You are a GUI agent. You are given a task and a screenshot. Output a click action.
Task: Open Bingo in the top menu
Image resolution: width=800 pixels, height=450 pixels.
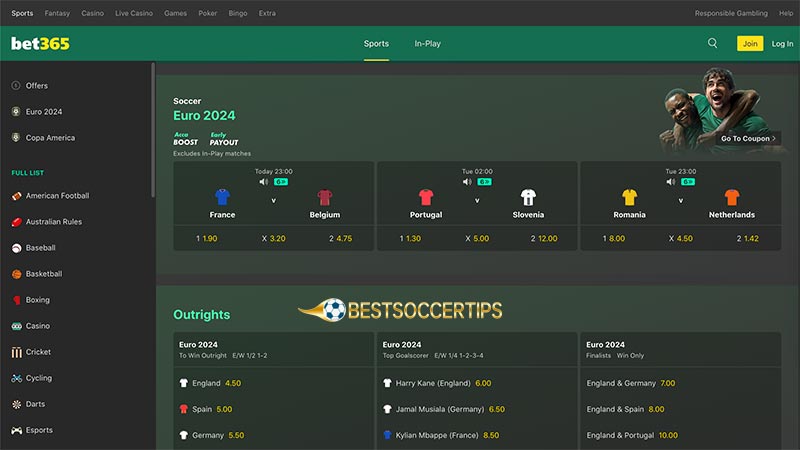click(x=238, y=13)
